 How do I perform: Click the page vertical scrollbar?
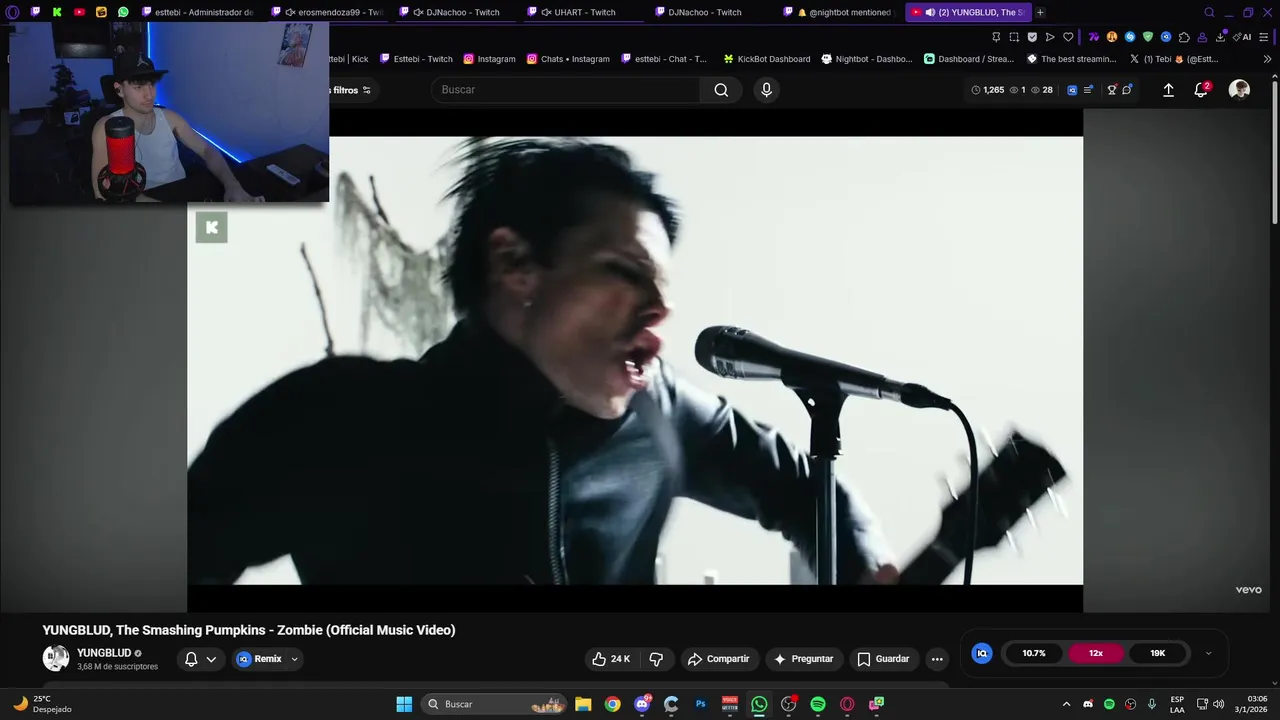(x=1275, y=152)
